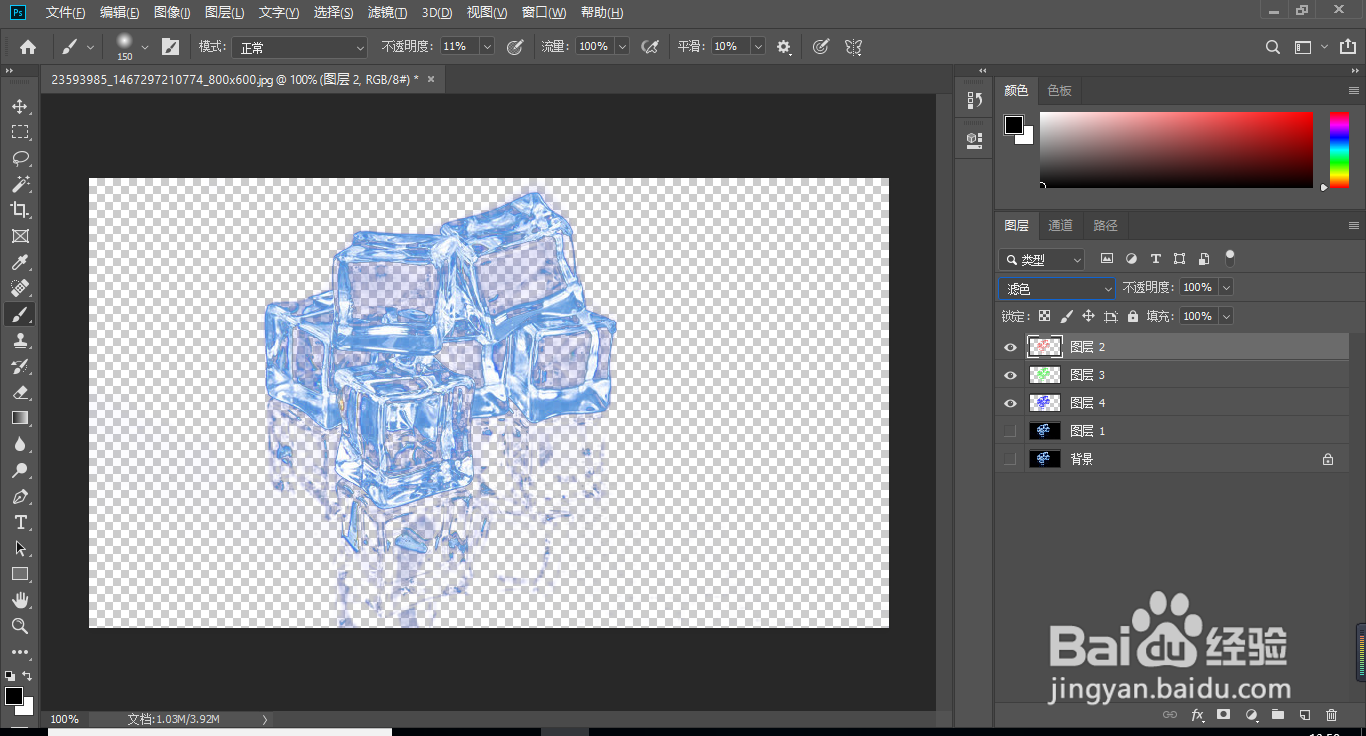This screenshot has height=736, width=1366.
Task: Select the Dodge tool
Action: click(20, 470)
